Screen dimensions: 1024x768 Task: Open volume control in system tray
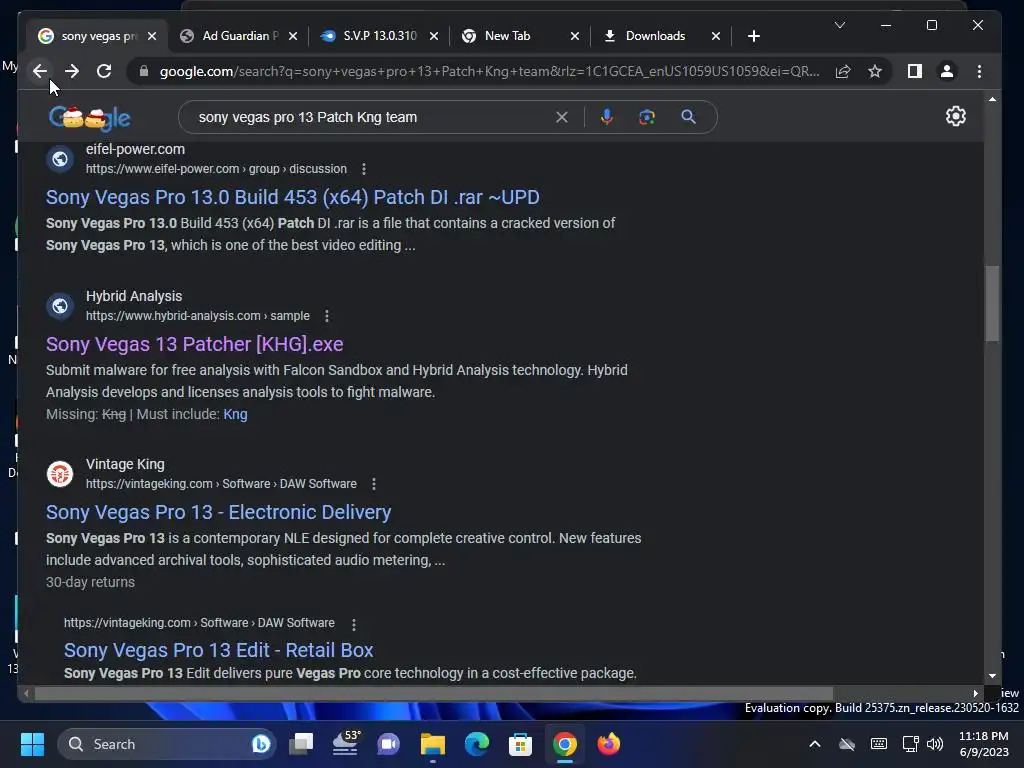(x=935, y=744)
